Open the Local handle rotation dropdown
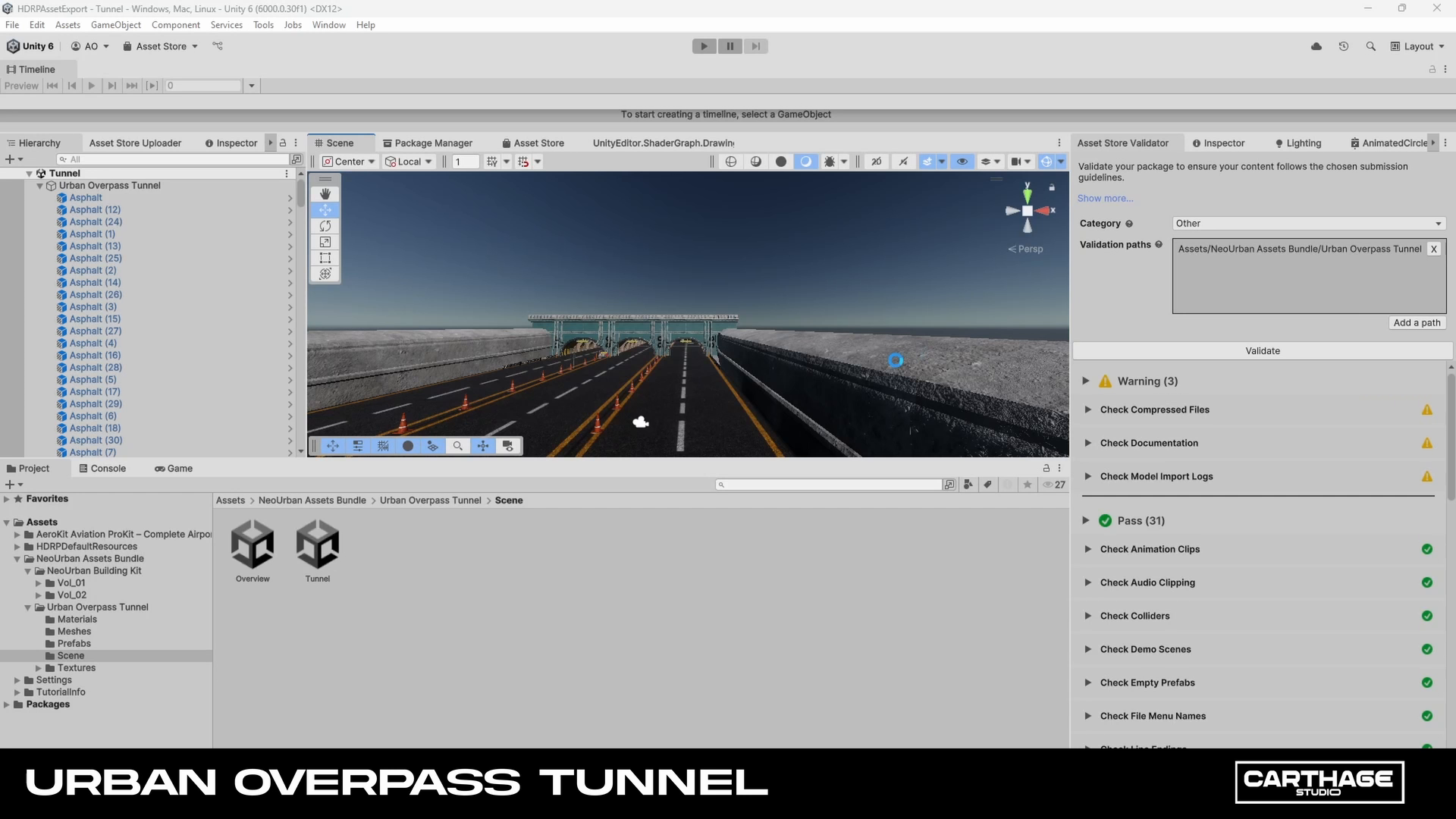The image size is (1456, 819). 409,162
